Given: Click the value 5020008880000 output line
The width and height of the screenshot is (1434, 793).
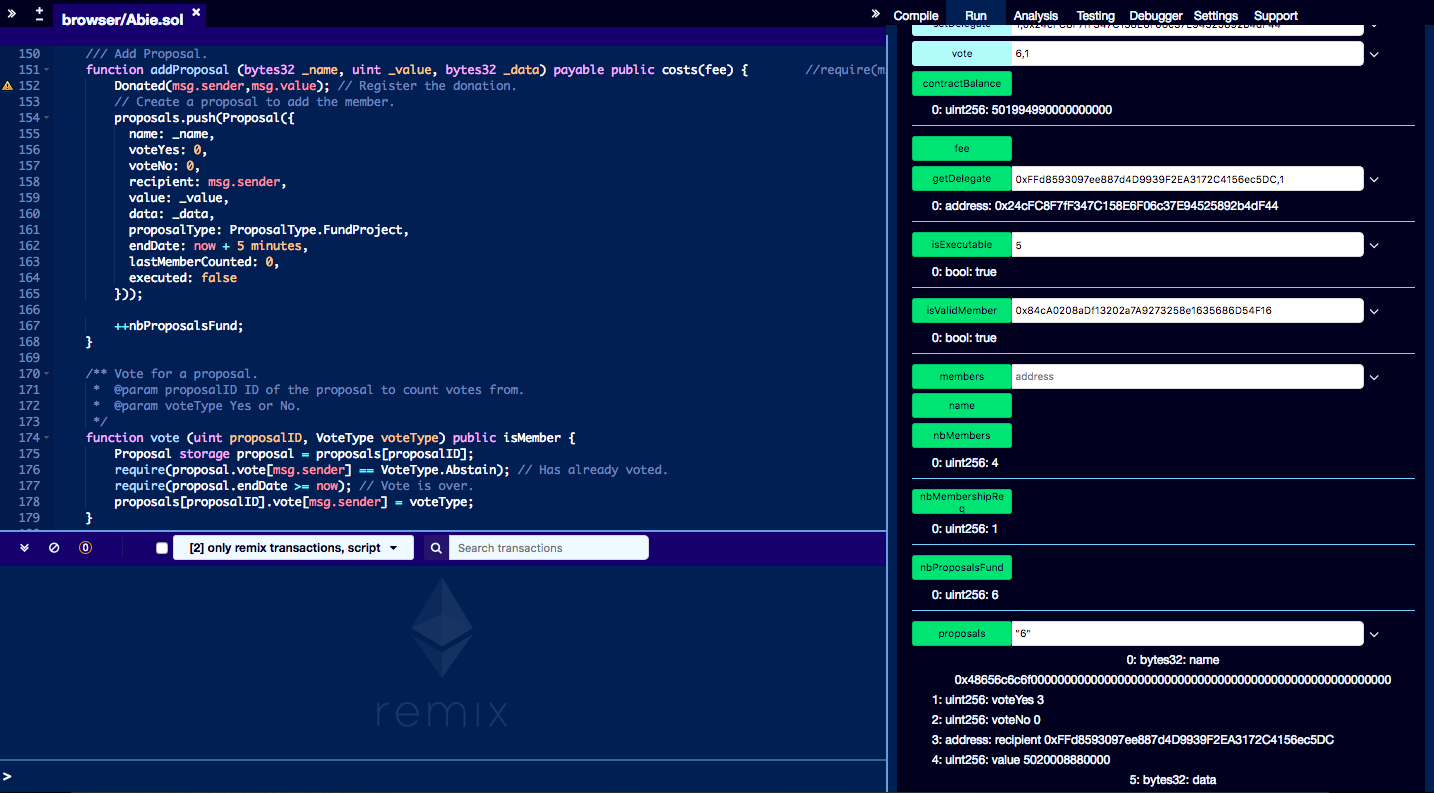Looking at the screenshot, I should [x=1020, y=760].
